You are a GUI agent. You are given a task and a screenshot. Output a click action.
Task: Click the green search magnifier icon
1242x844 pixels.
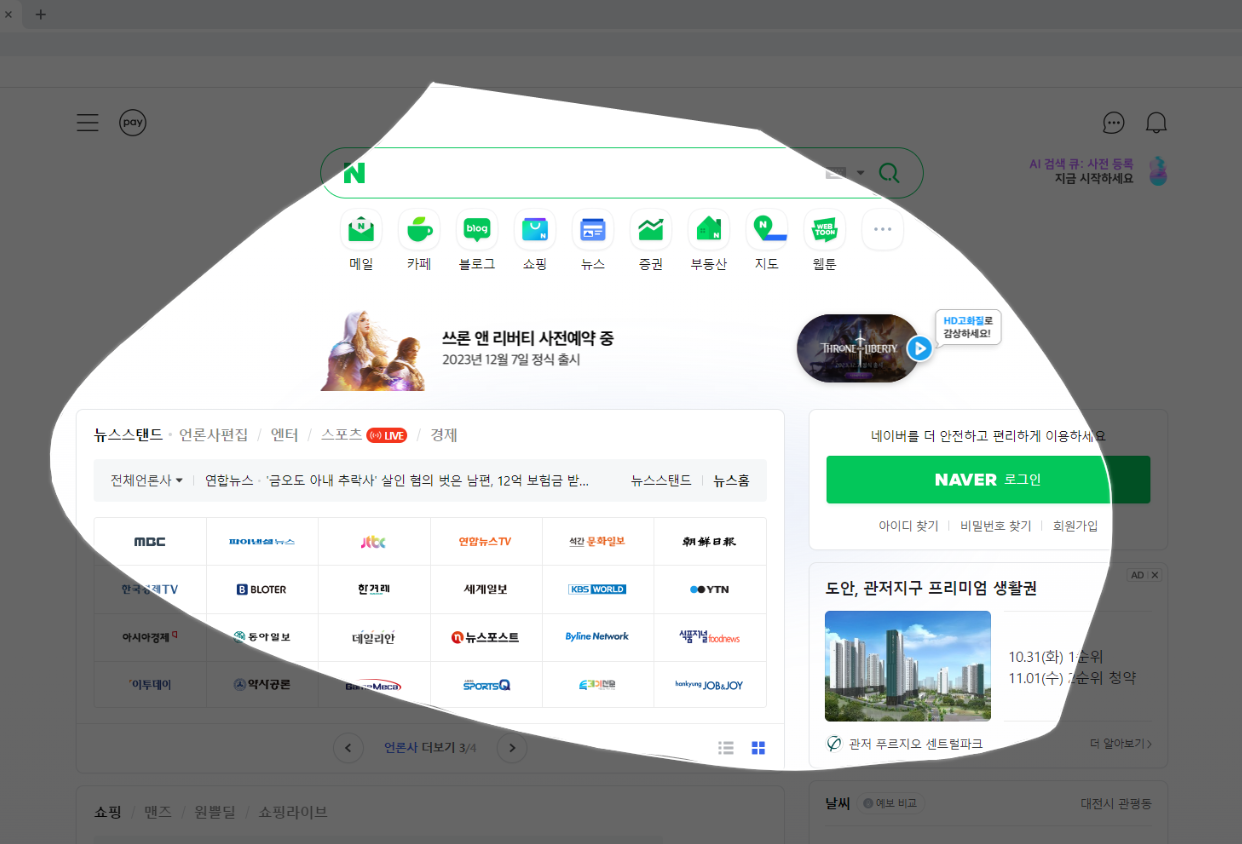(x=889, y=173)
